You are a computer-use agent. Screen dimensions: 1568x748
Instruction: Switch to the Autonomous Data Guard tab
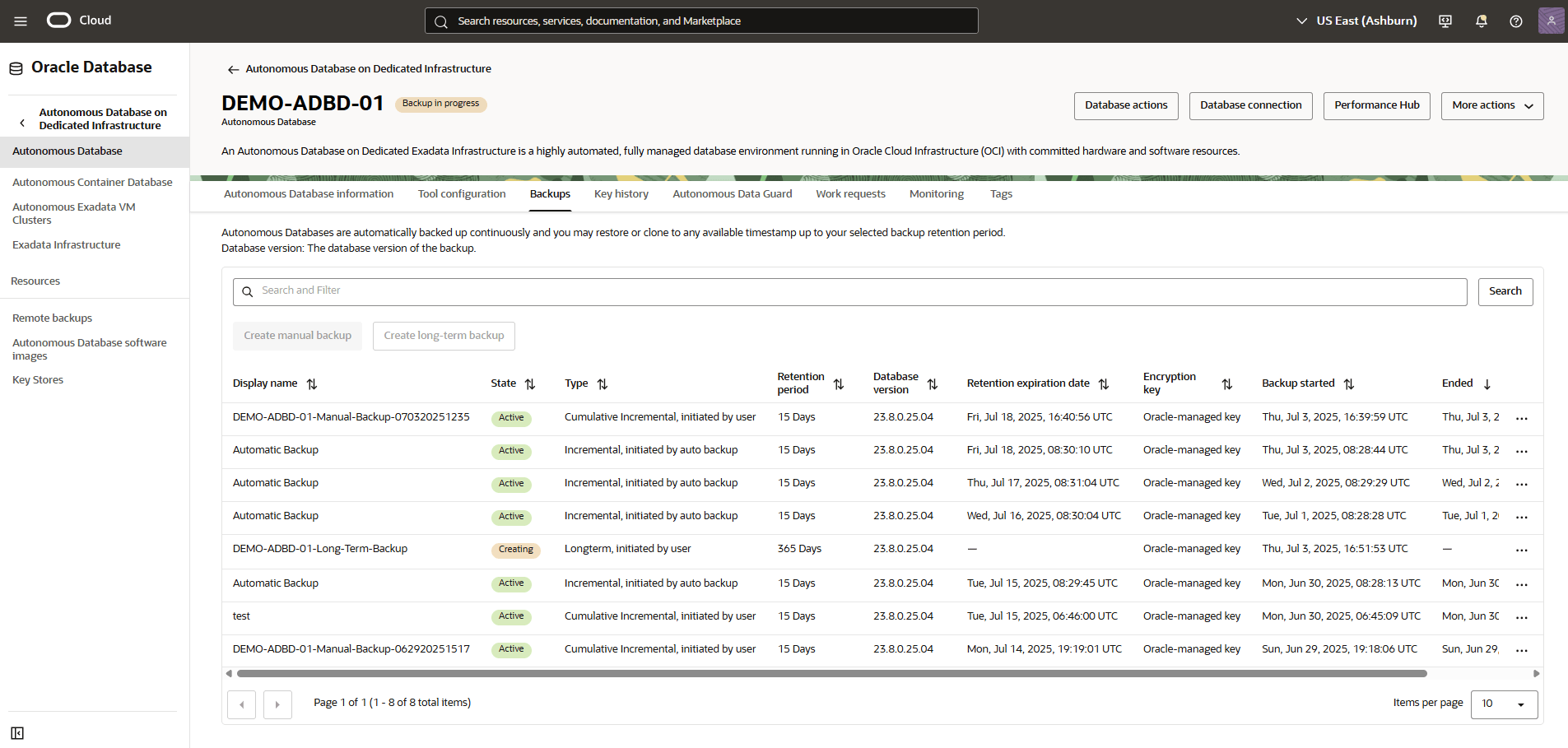[732, 194]
